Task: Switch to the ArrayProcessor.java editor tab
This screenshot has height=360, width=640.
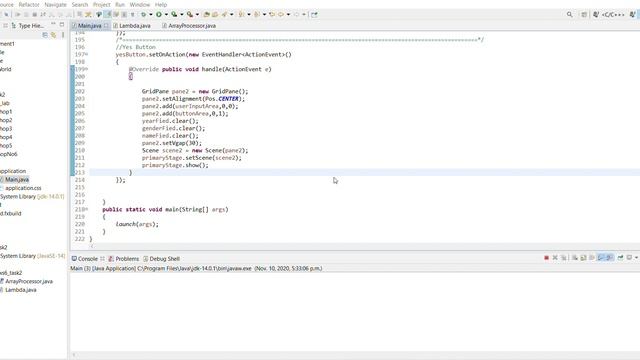Action: pos(189,25)
